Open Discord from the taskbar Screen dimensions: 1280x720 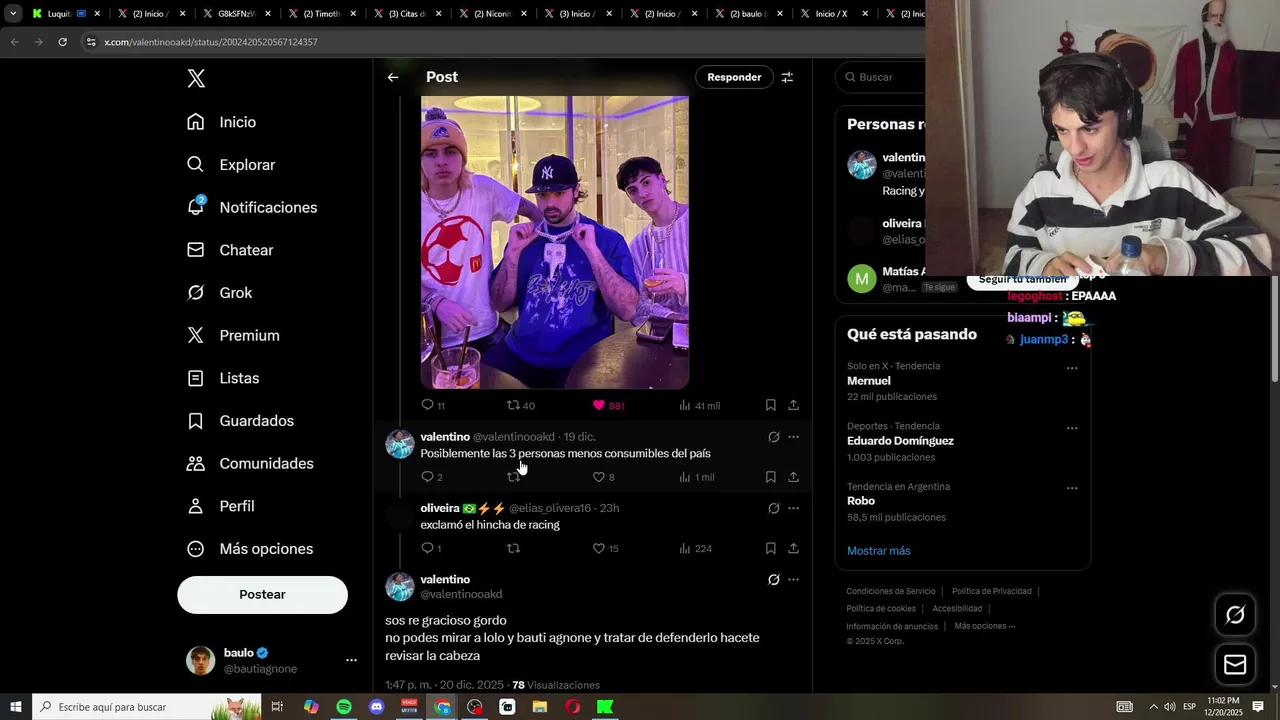pos(376,707)
